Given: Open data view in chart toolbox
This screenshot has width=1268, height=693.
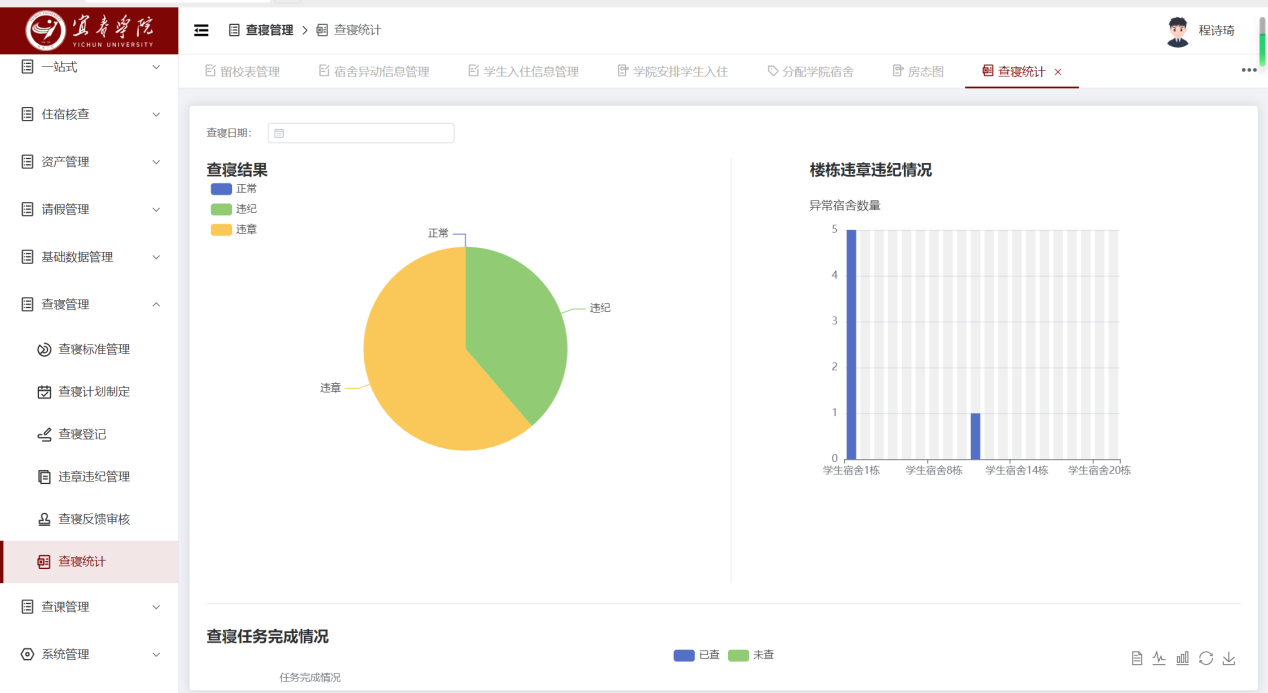Looking at the screenshot, I should click(x=1137, y=658).
